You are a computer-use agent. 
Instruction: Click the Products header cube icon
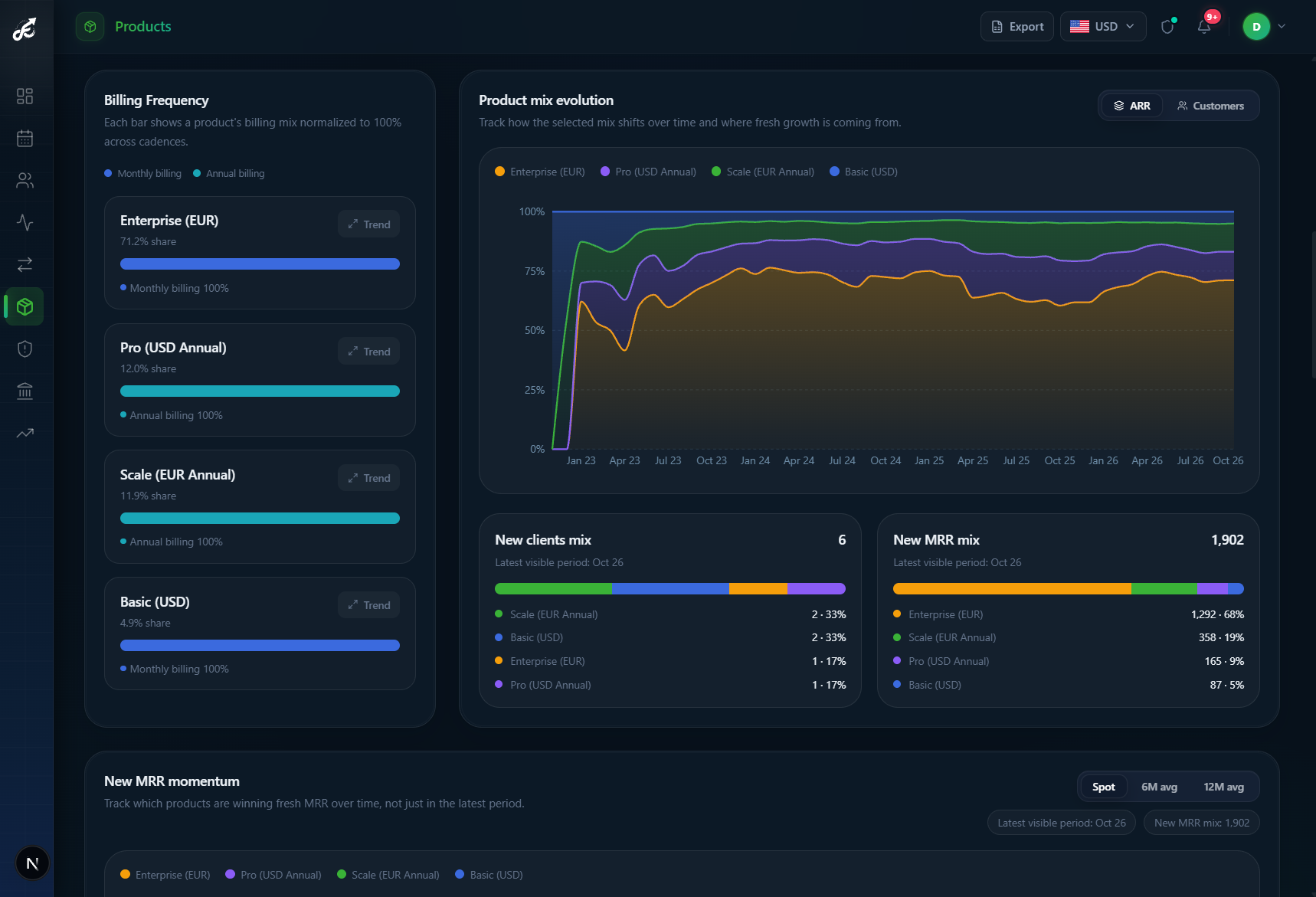pos(90,27)
